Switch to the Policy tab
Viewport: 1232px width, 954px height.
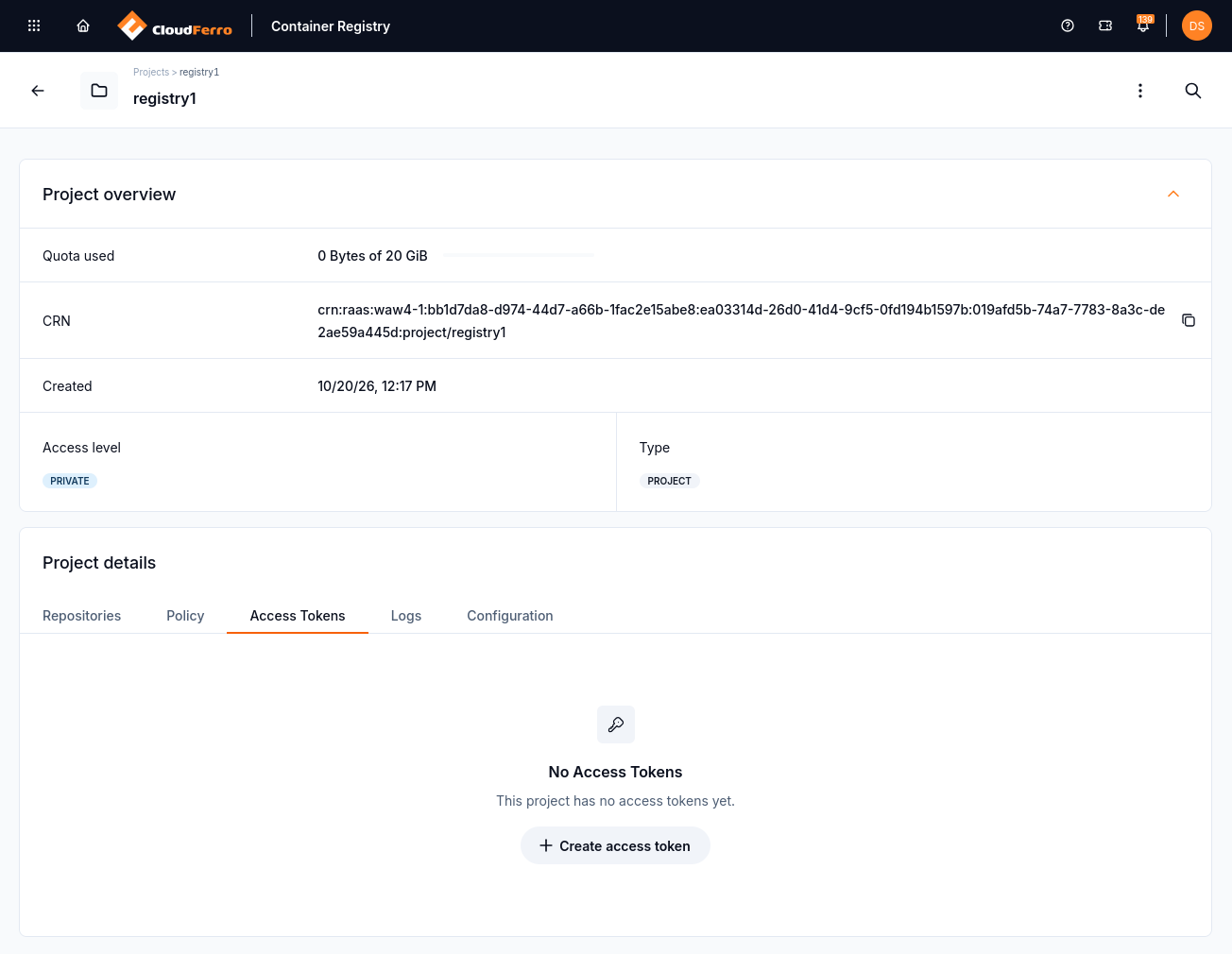(185, 616)
